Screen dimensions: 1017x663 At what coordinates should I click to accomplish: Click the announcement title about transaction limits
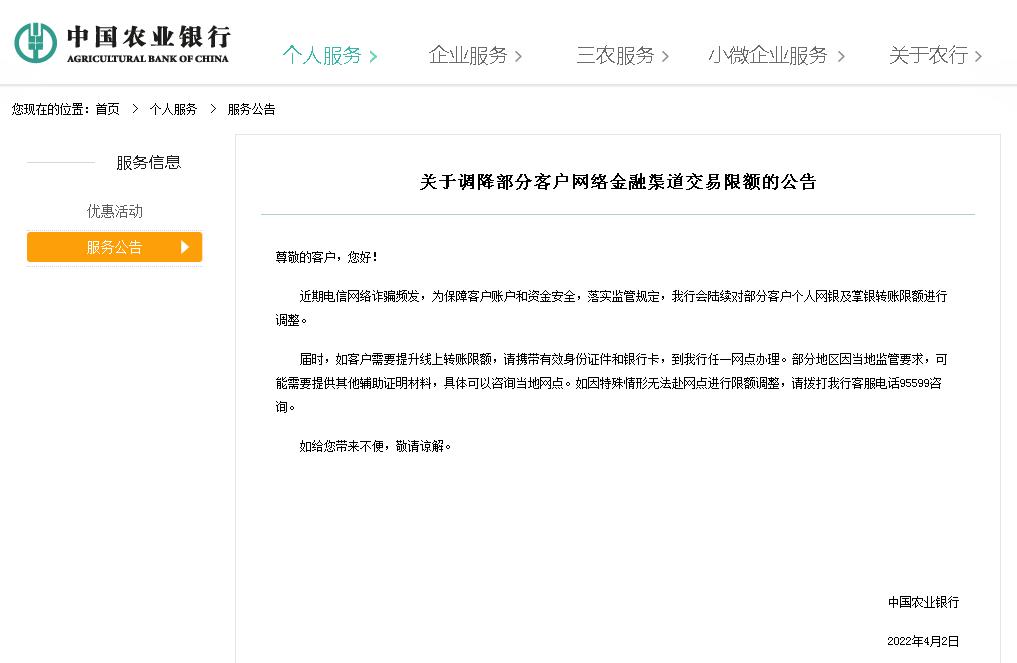(617, 181)
